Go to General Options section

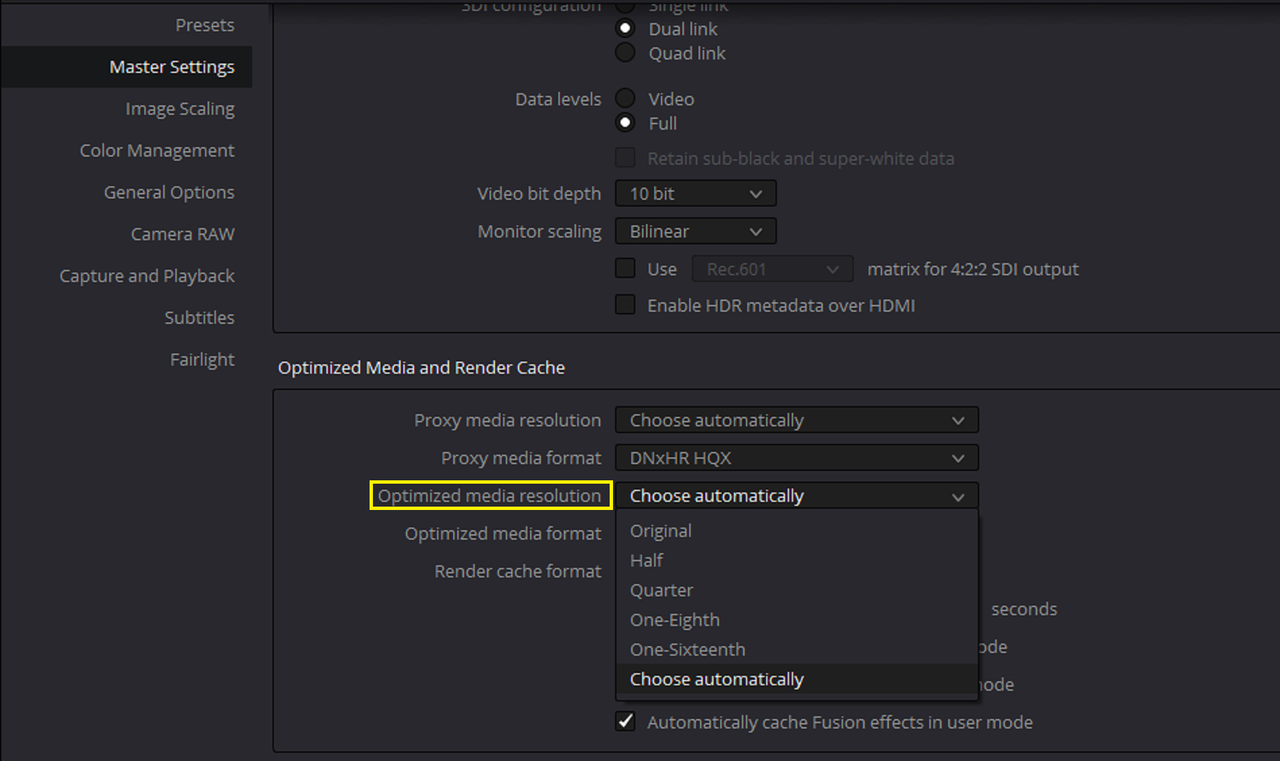tap(169, 193)
